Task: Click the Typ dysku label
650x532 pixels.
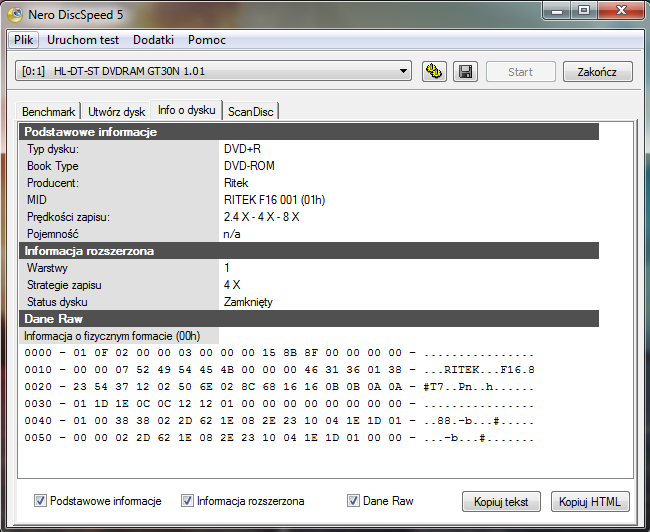Action: point(53,149)
